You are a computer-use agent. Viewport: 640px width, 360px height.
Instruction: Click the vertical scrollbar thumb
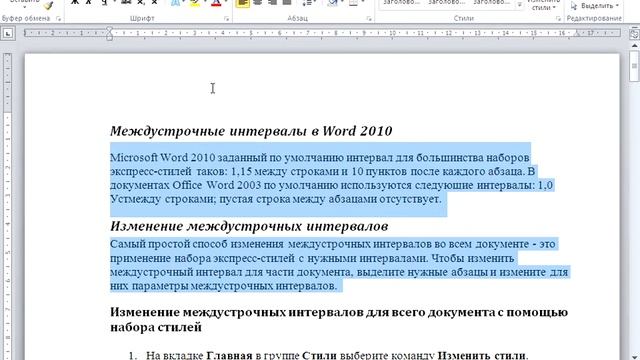[634, 67]
